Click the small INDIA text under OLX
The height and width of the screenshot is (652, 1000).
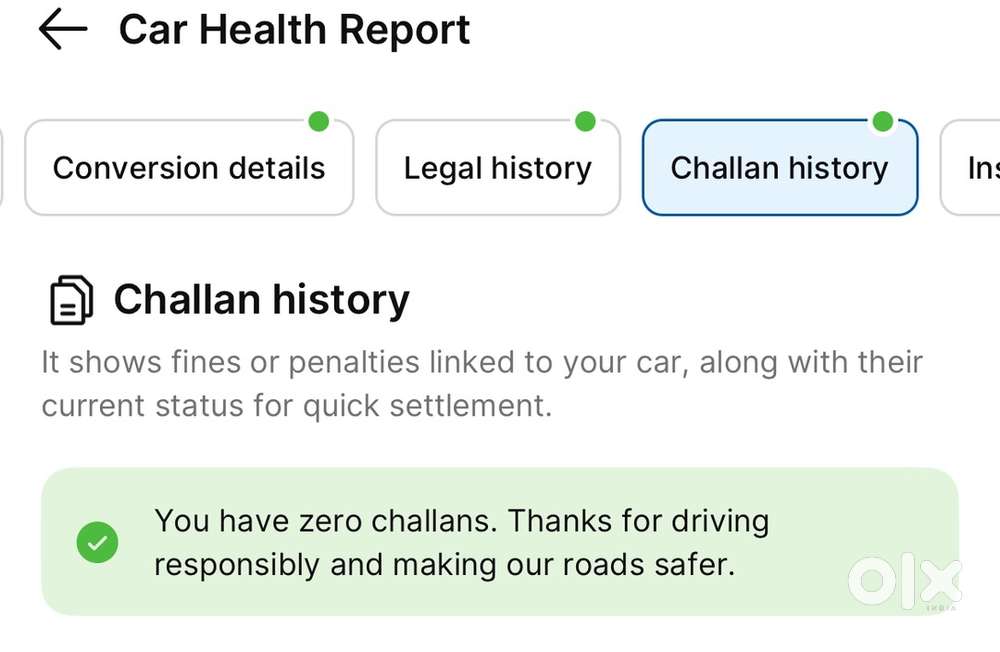click(x=944, y=607)
